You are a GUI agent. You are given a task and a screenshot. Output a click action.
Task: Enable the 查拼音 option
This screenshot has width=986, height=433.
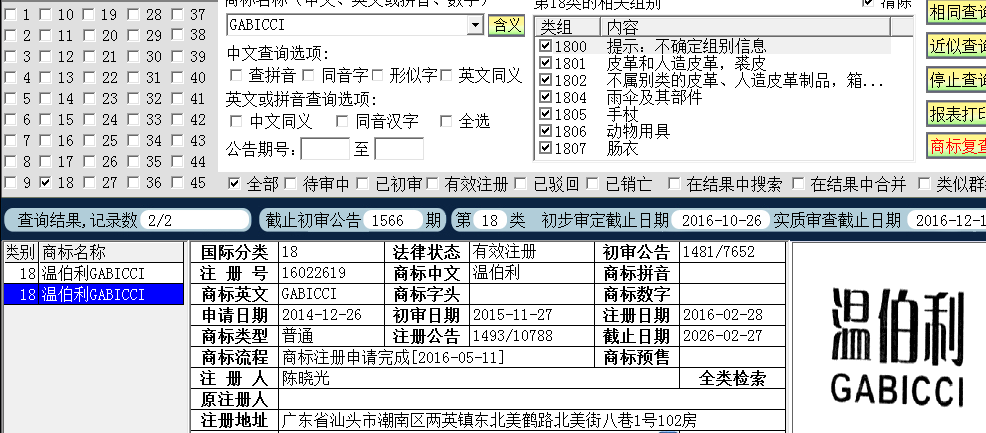pos(236,75)
